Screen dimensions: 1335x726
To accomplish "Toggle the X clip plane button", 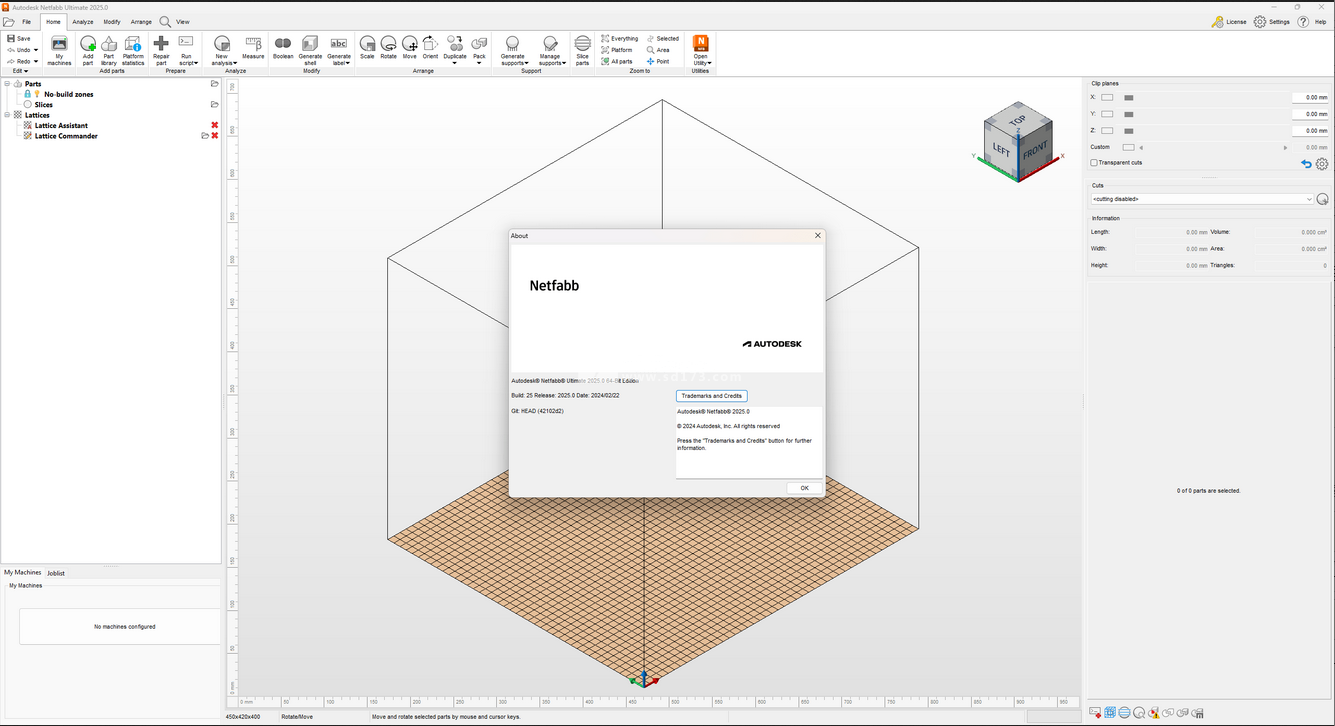I will [1107, 98].
